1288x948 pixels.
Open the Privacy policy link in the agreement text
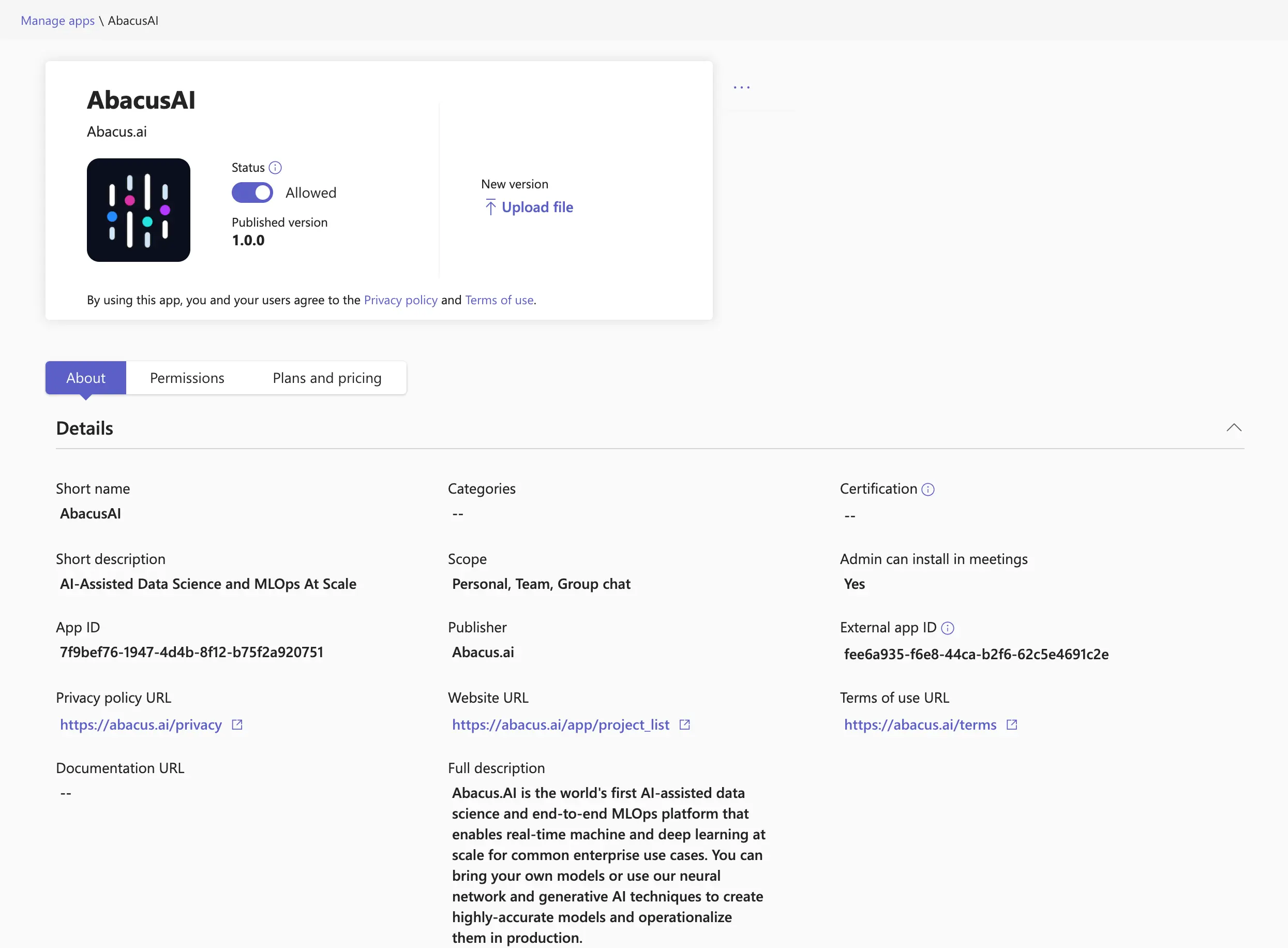pos(400,300)
